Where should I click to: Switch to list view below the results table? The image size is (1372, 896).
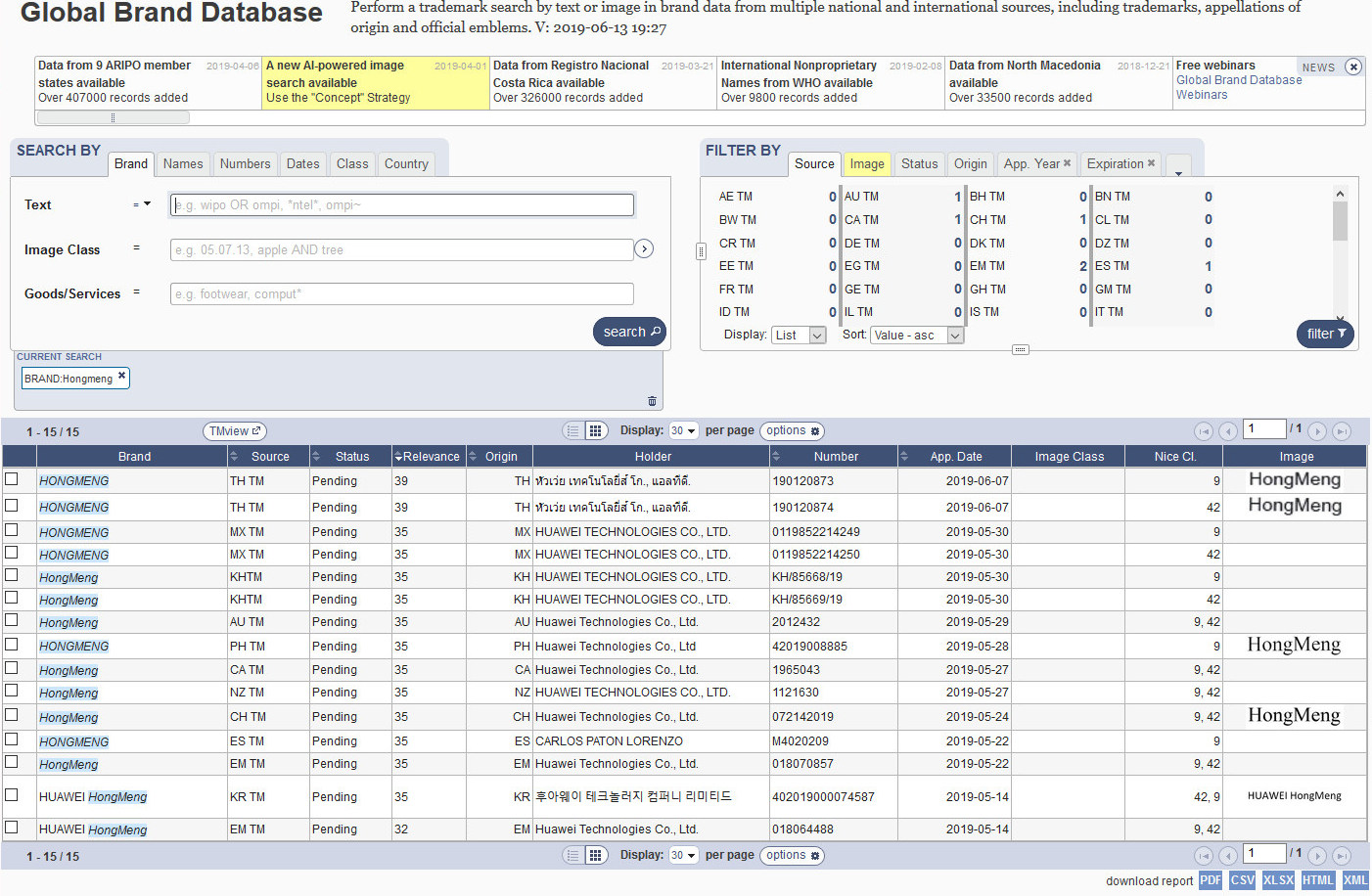(573, 855)
